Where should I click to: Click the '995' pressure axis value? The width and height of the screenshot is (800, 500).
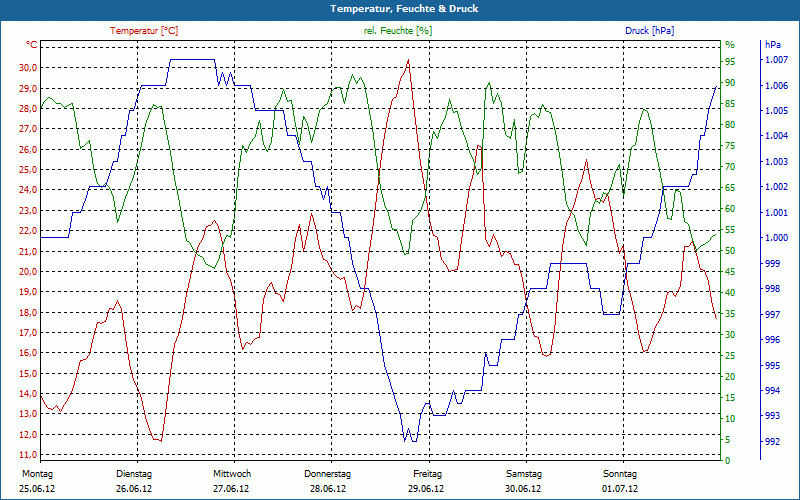(x=771, y=365)
